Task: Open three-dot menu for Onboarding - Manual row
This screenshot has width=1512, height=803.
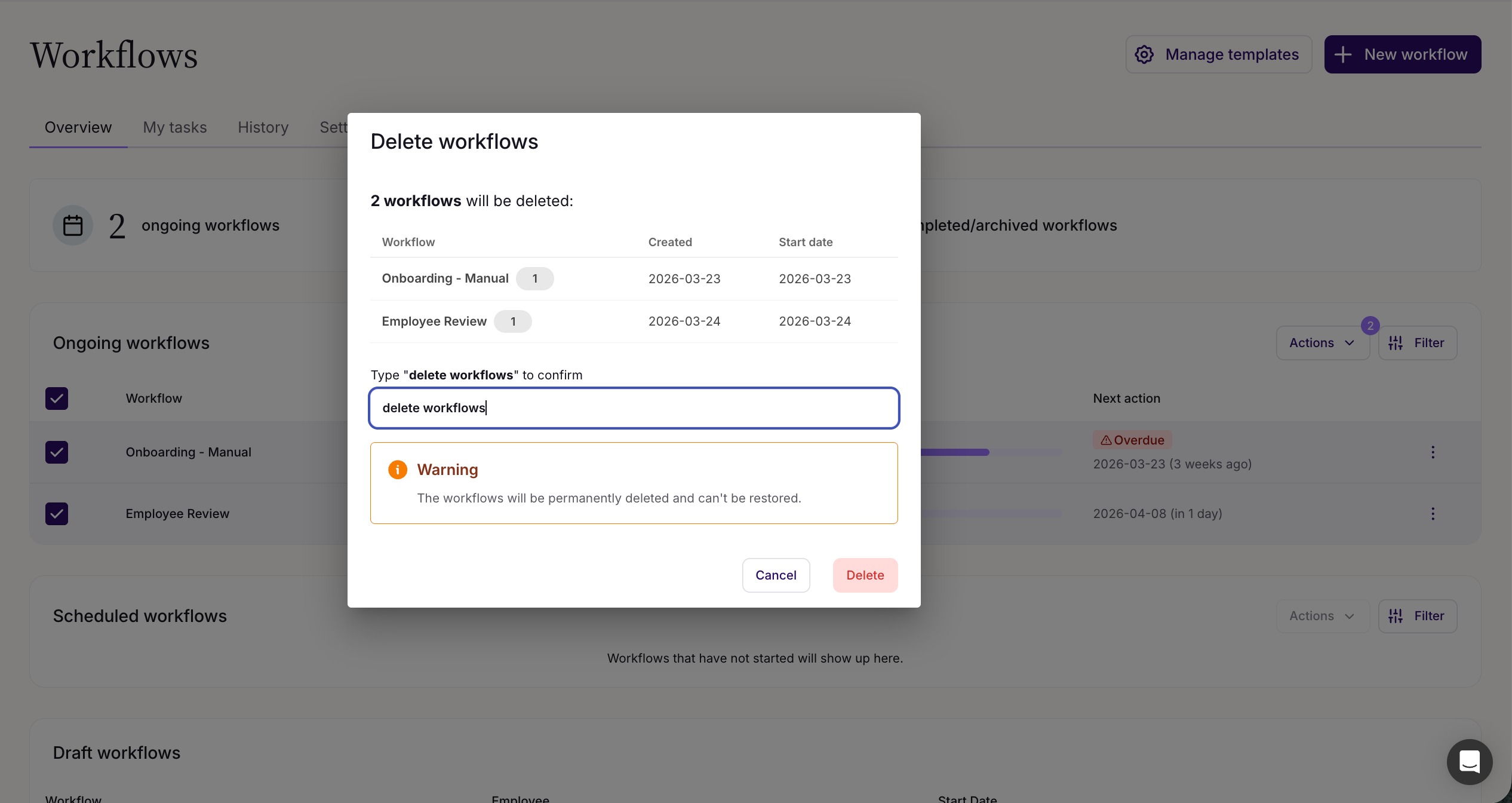Action: 1433,452
